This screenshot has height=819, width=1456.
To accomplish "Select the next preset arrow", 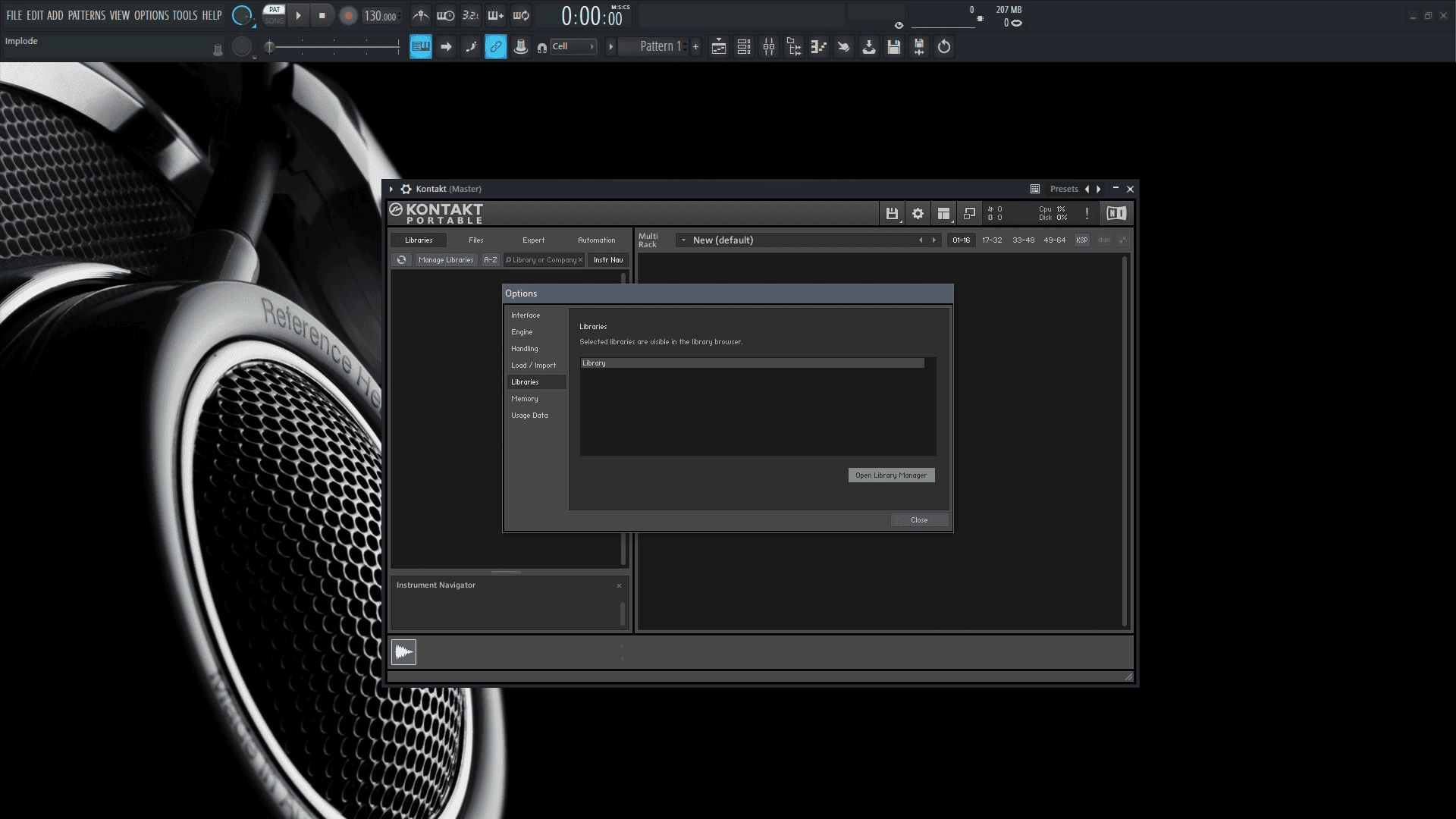I will click(1098, 189).
